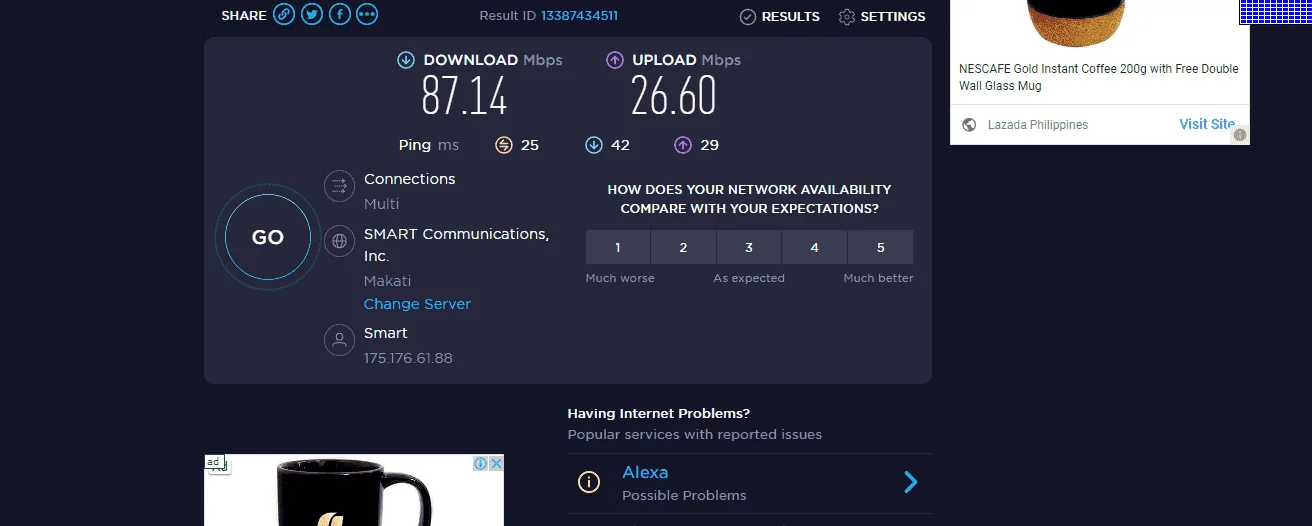
Task: Click the user profile icon beside Smart
Action: (x=340, y=339)
